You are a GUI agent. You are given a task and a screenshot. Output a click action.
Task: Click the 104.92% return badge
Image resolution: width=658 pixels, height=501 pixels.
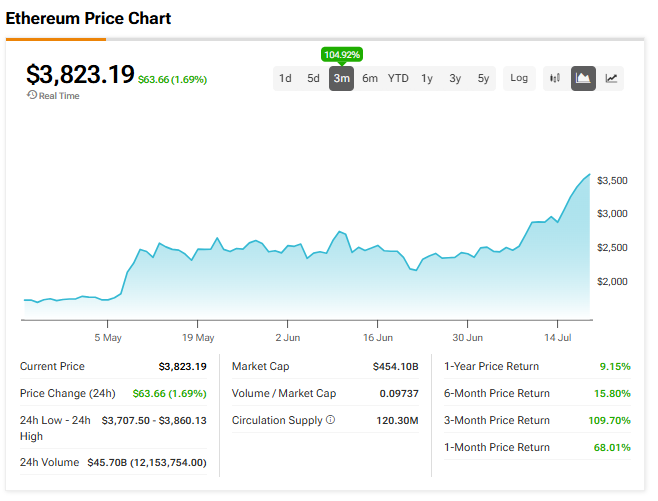point(341,54)
